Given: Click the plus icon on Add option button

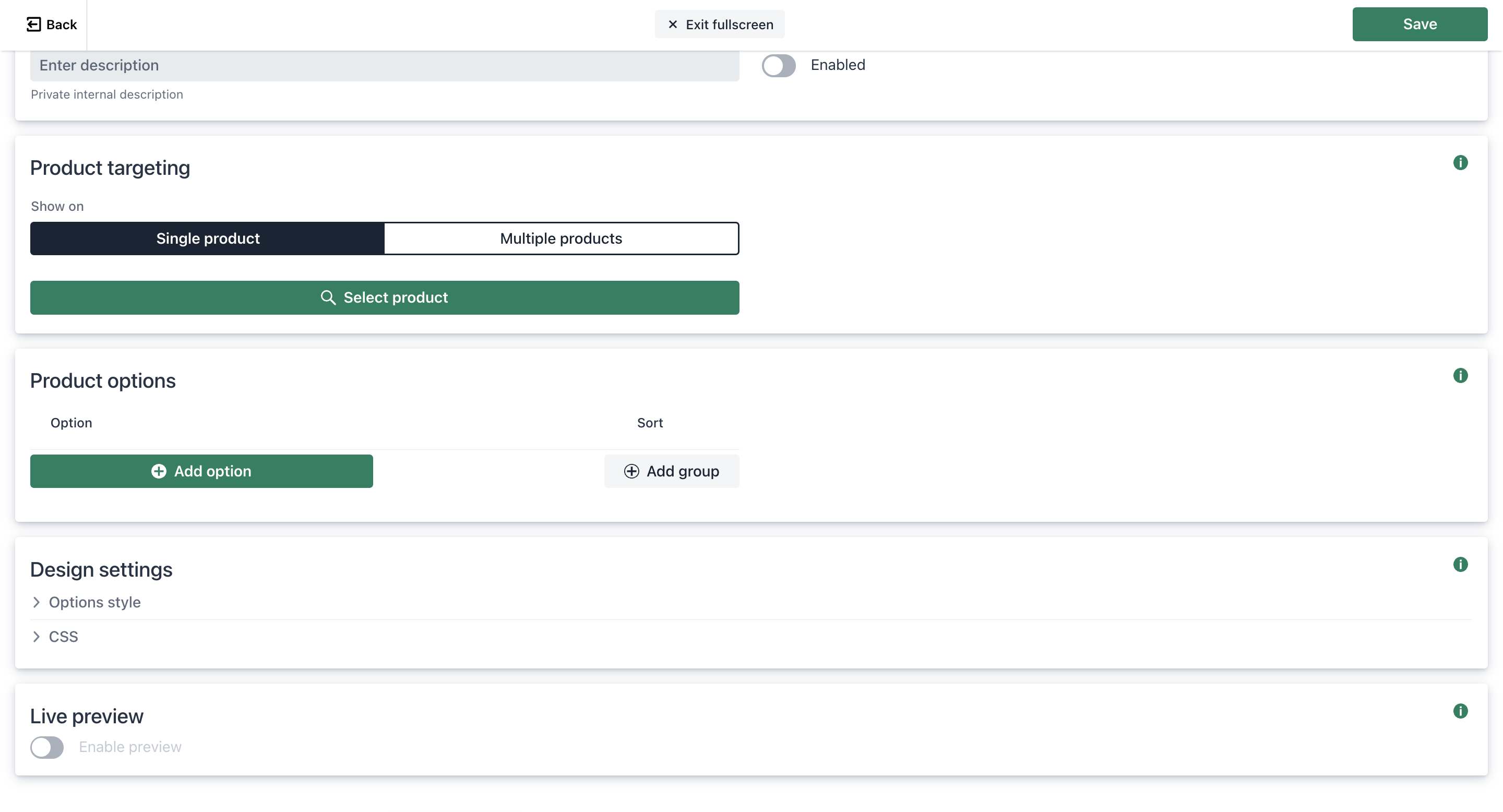Looking at the screenshot, I should pyautogui.click(x=159, y=471).
